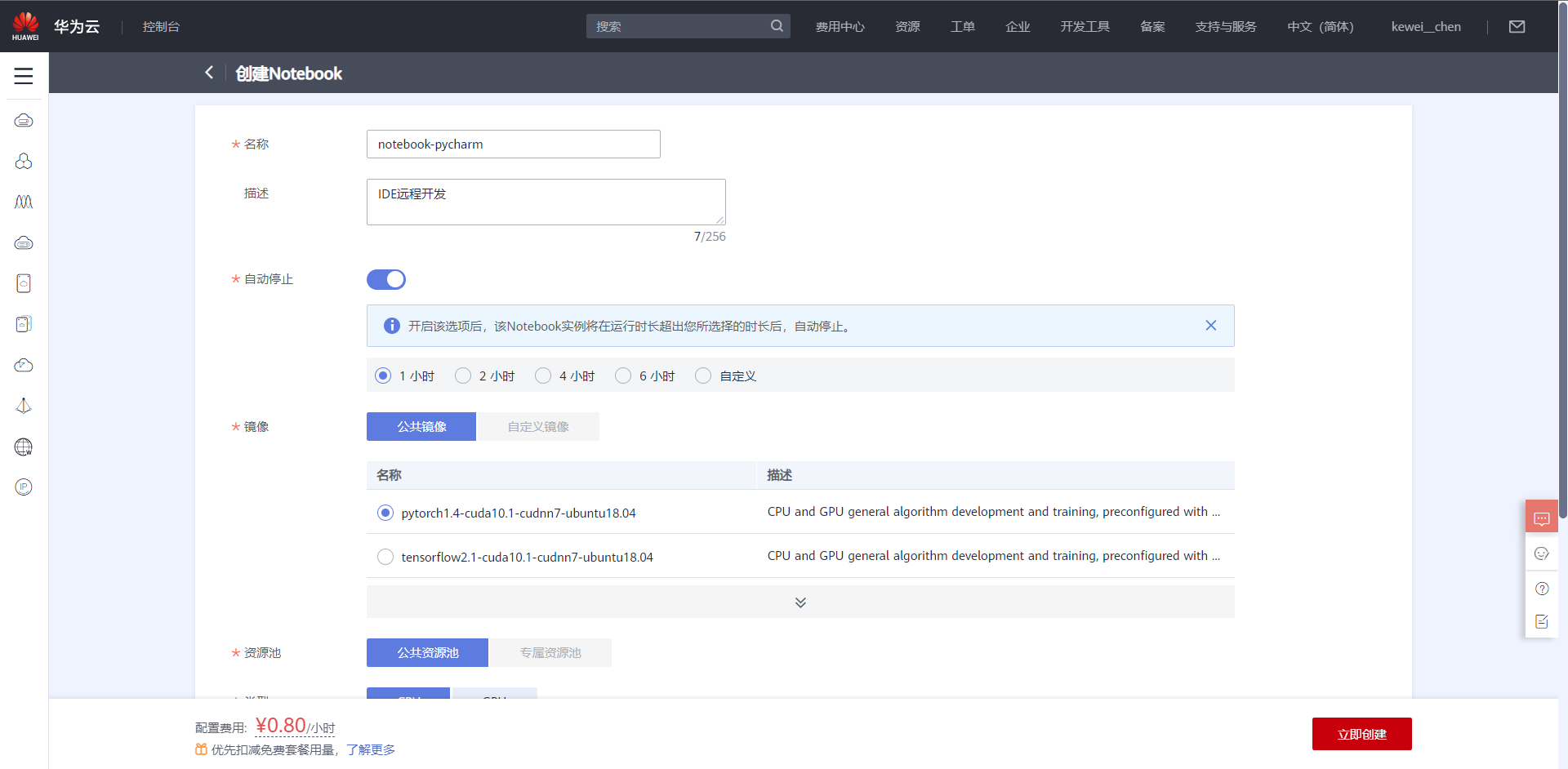Viewport: 1568px width, 769px height.
Task: Click the cloud server disk sidebar icon
Action: (x=24, y=242)
